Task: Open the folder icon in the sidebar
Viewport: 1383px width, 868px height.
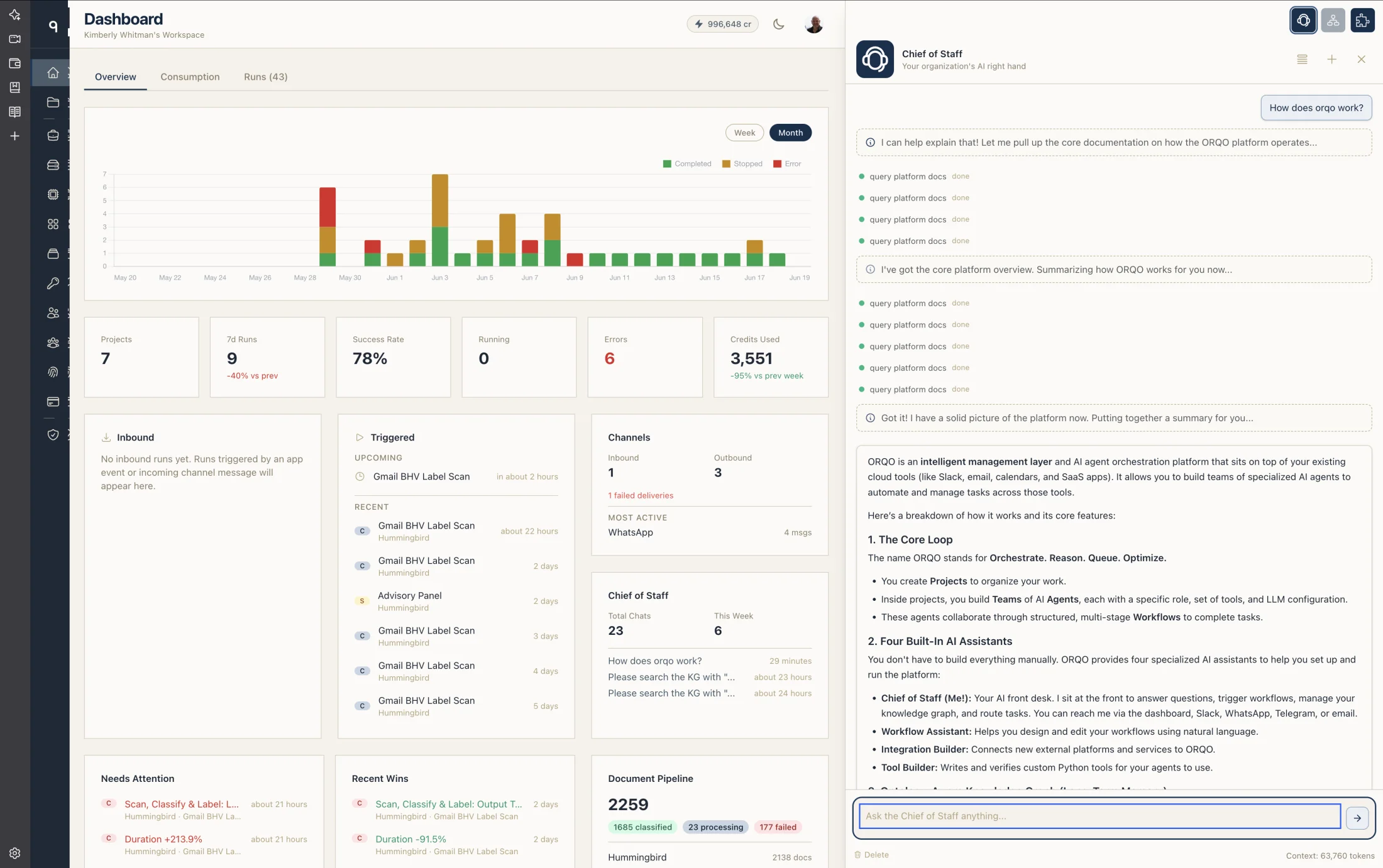Action: 53,102
